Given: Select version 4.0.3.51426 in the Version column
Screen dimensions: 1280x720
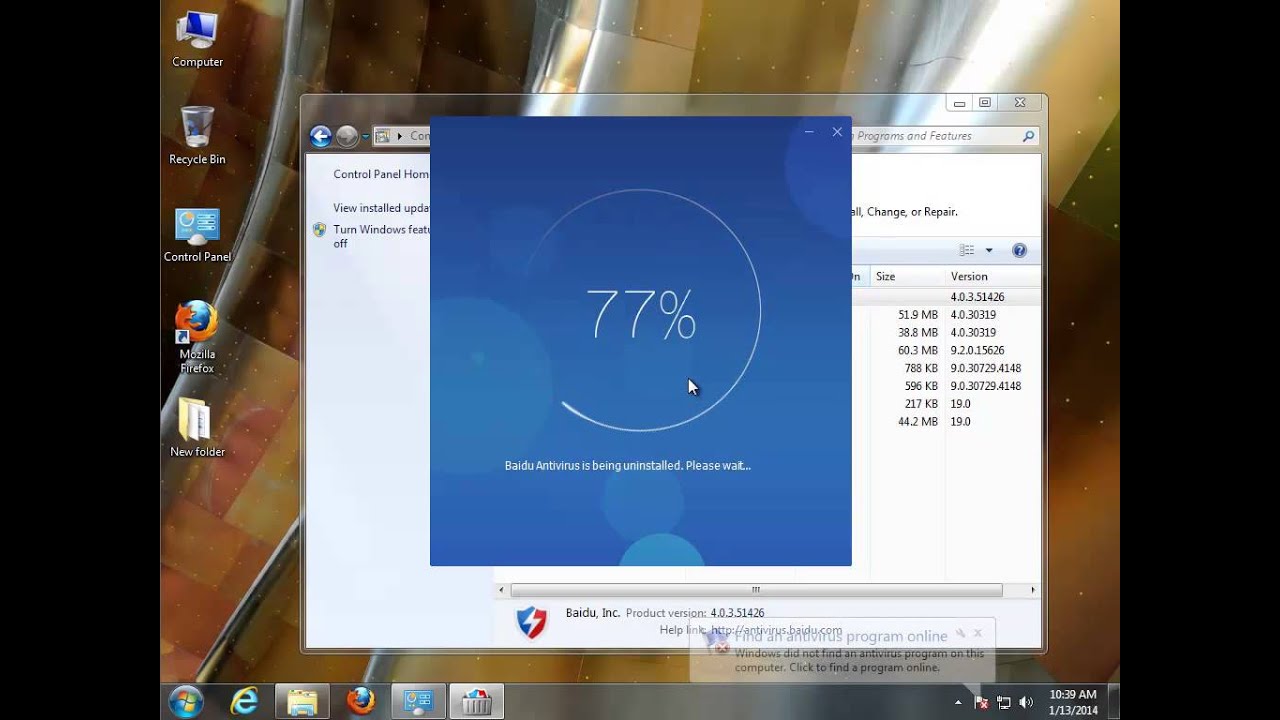Looking at the screenshot, I should coord(977,297).
